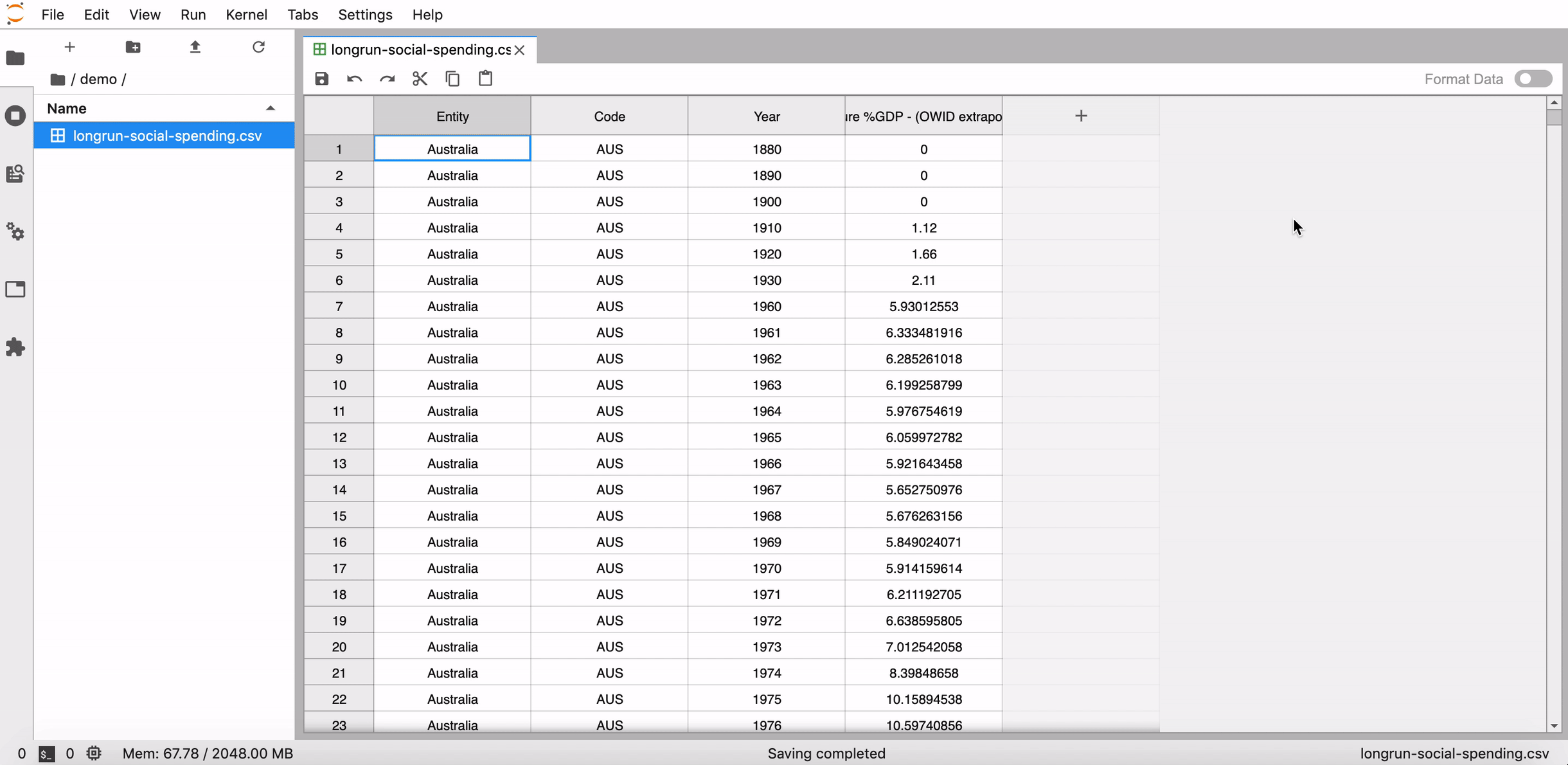Click the Save icon in spreadsheet toolbar

pyautogui.click(x=321, y=78)
